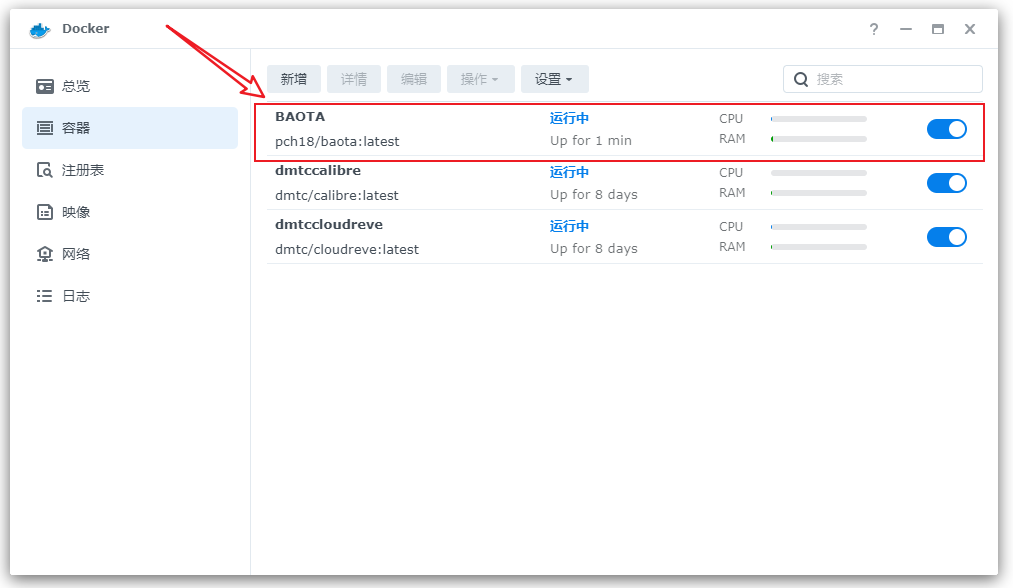Click the Docker whale logo icon
1013x588 pixels.
40,29
